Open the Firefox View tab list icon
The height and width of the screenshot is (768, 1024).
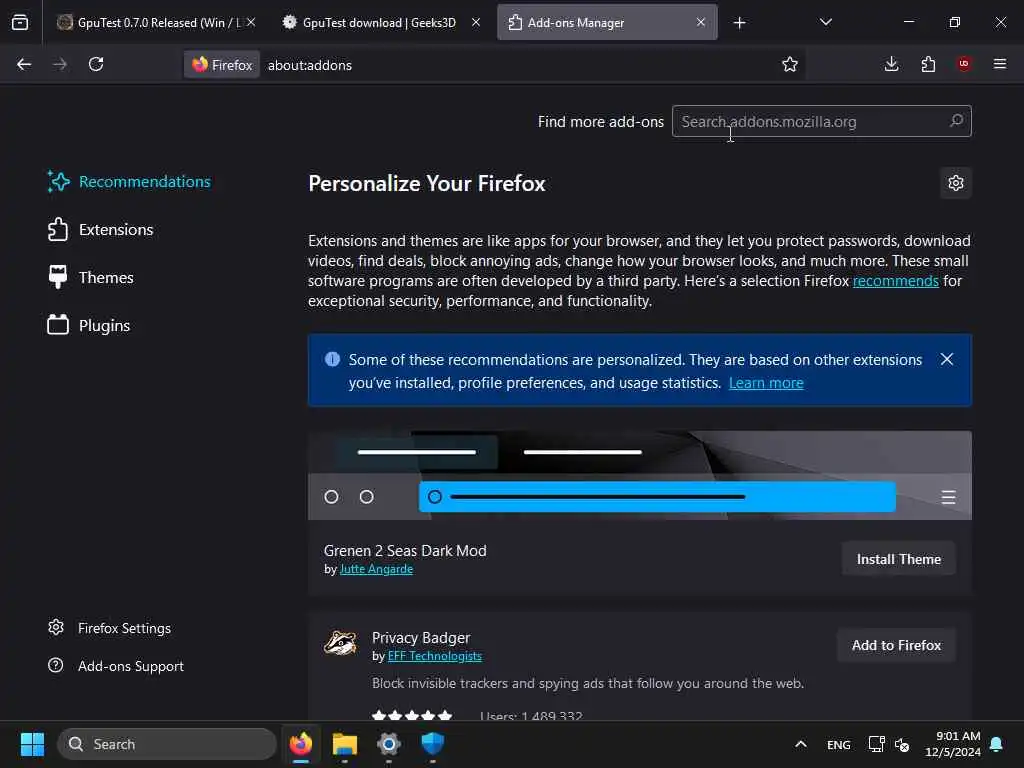coord(20,22)
